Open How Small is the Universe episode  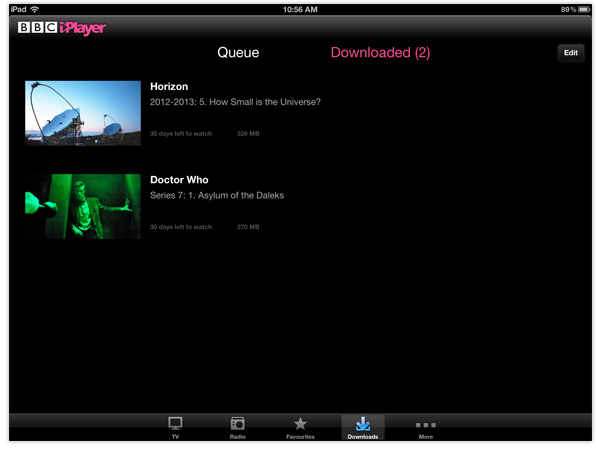coord(235,102)
